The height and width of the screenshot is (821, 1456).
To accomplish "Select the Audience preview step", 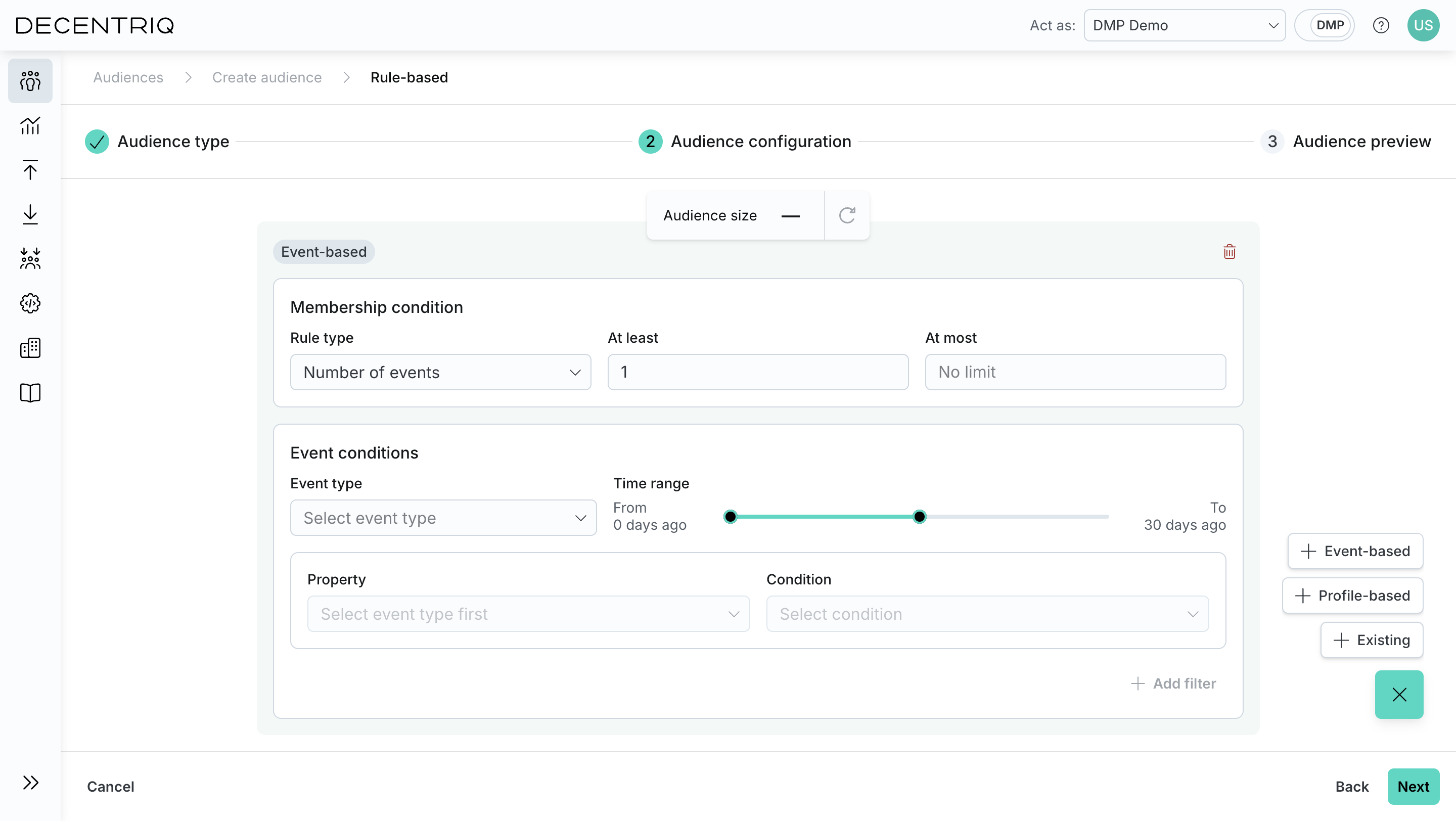I will 1346,141.
